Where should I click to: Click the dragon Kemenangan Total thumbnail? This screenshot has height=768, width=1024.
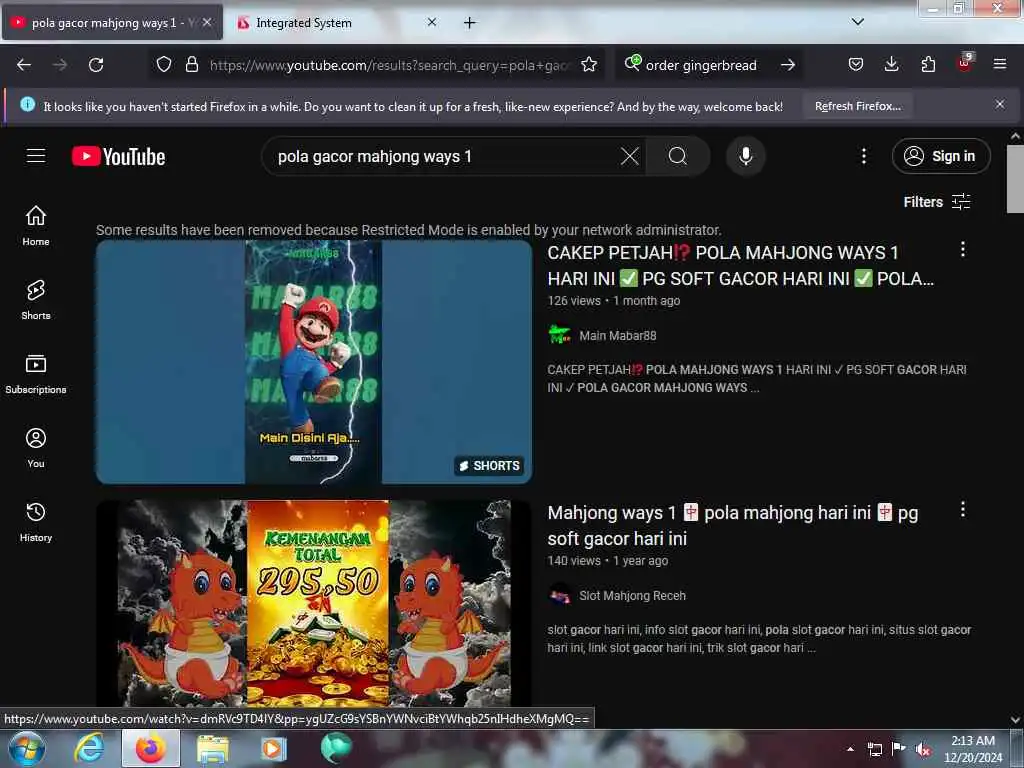(x=314, y=603)
